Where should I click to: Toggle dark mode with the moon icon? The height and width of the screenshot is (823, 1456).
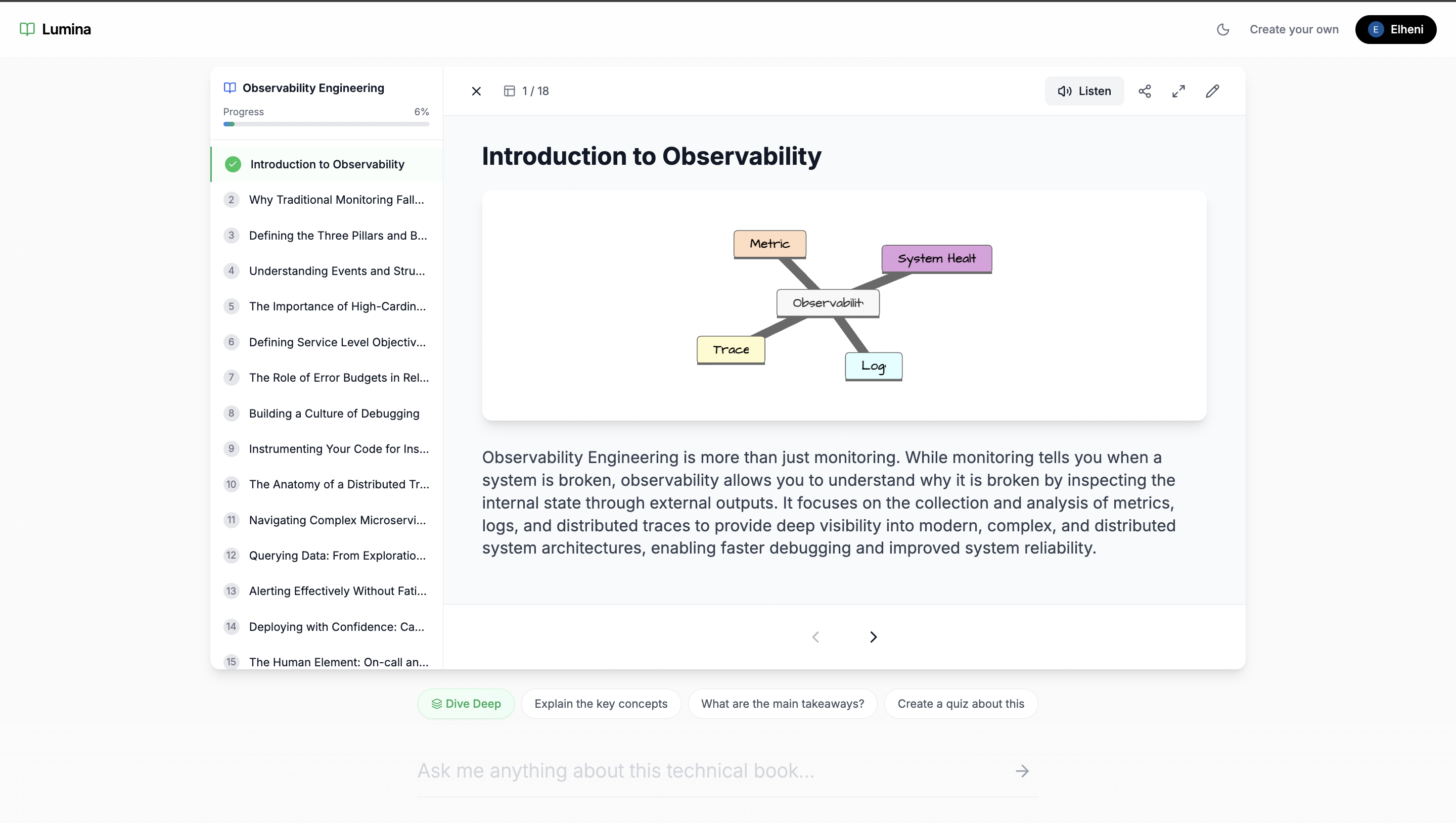pyautogui.click(x=1222, y=29)
